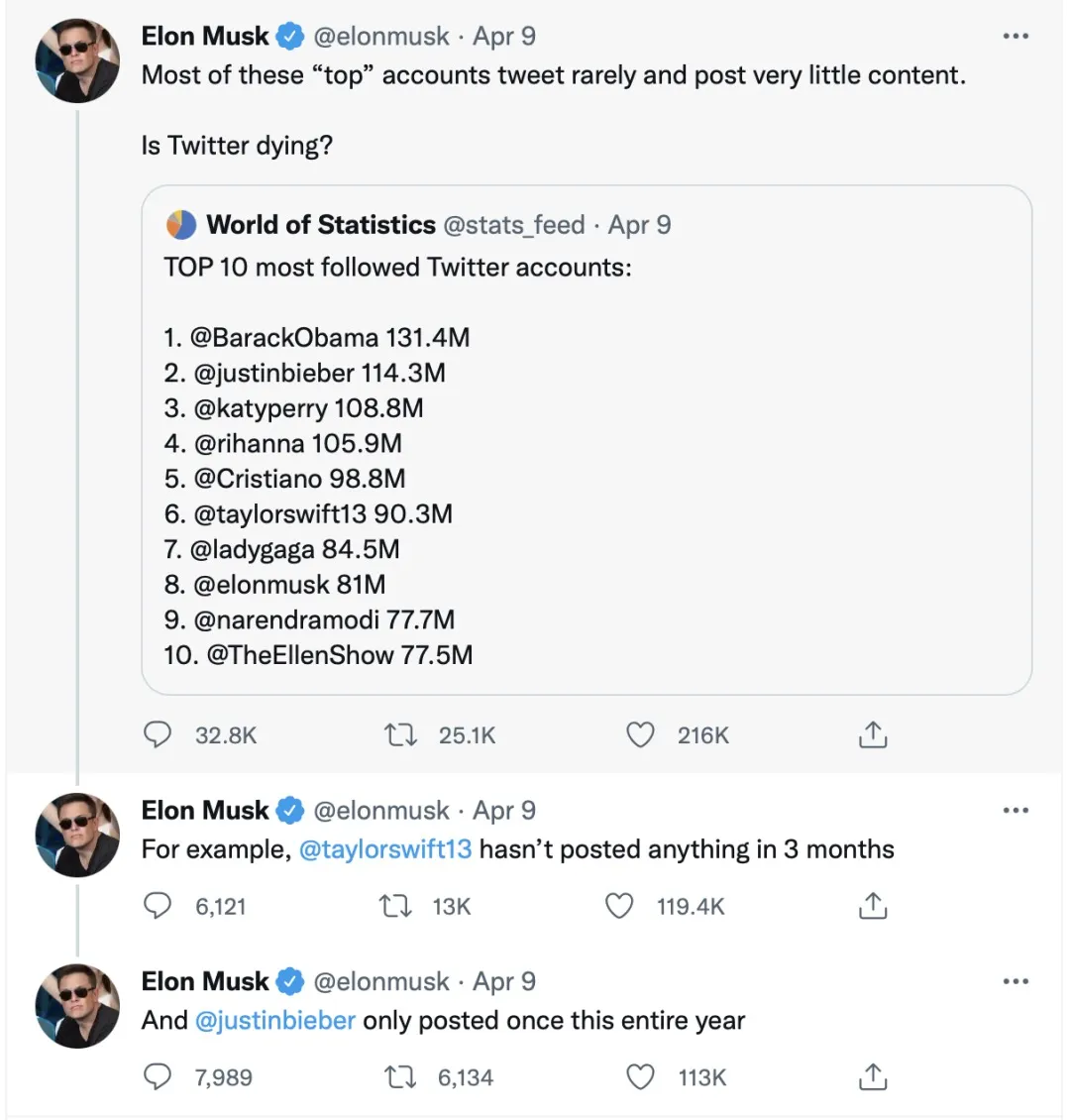This screenshot has height=1120, width=1070.
Task: Open the @justinbieber mention link
Action: pos(275,1020)
